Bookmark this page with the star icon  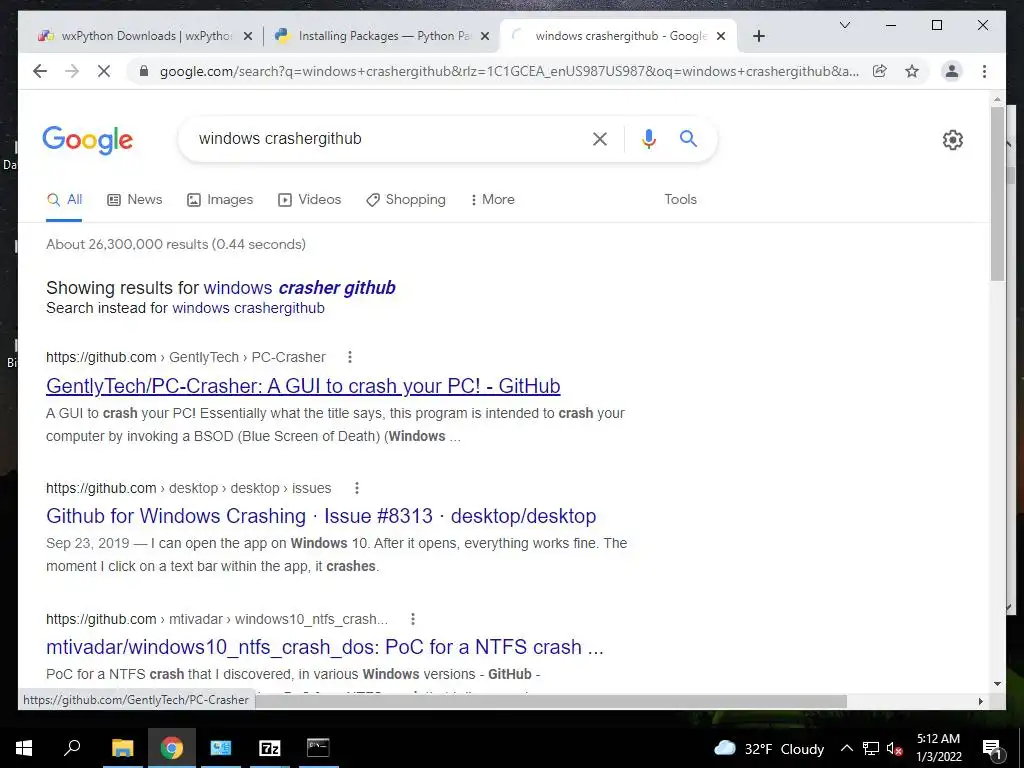(x=912, y=71)
